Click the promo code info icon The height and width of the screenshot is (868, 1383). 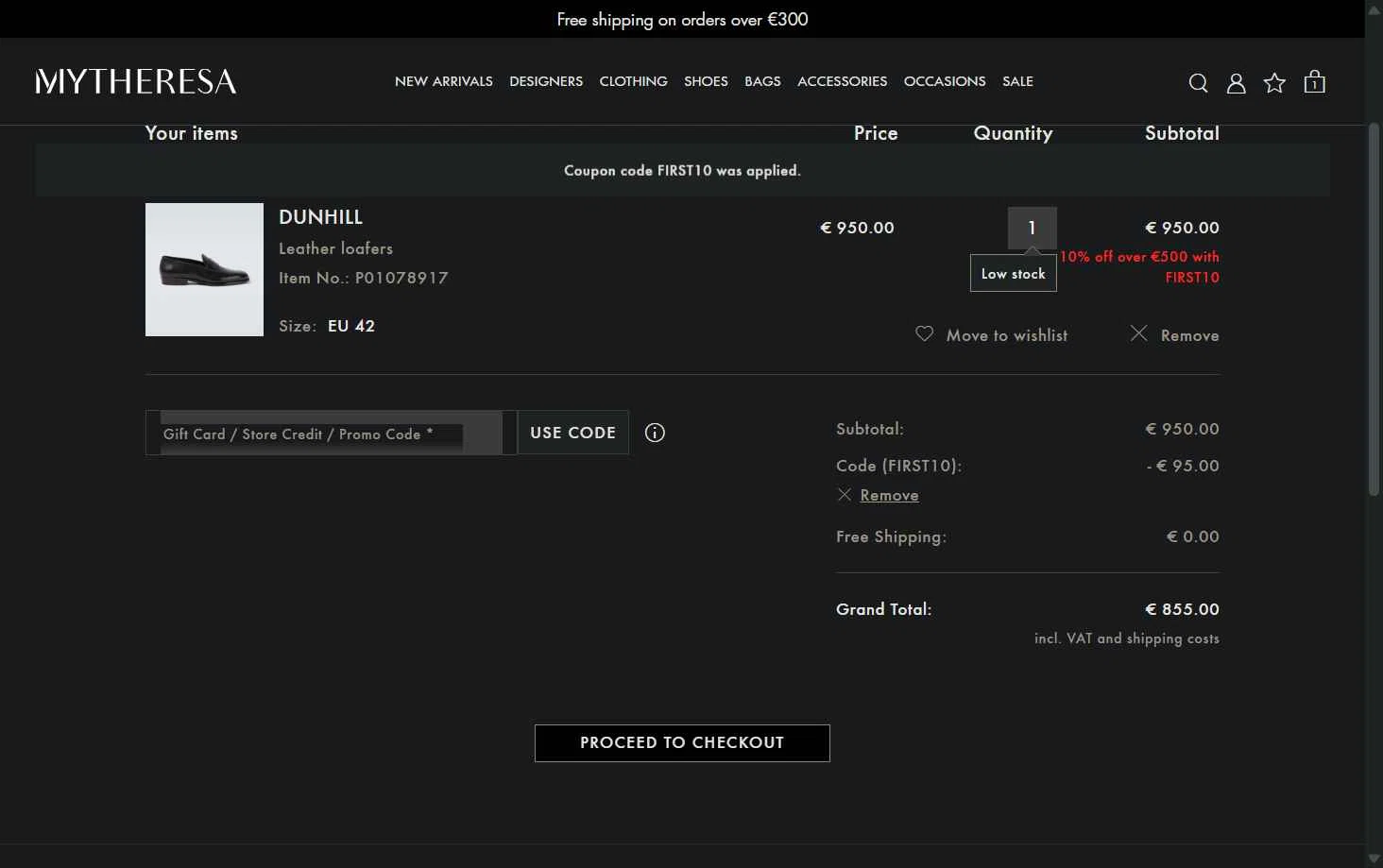[655, 433]
